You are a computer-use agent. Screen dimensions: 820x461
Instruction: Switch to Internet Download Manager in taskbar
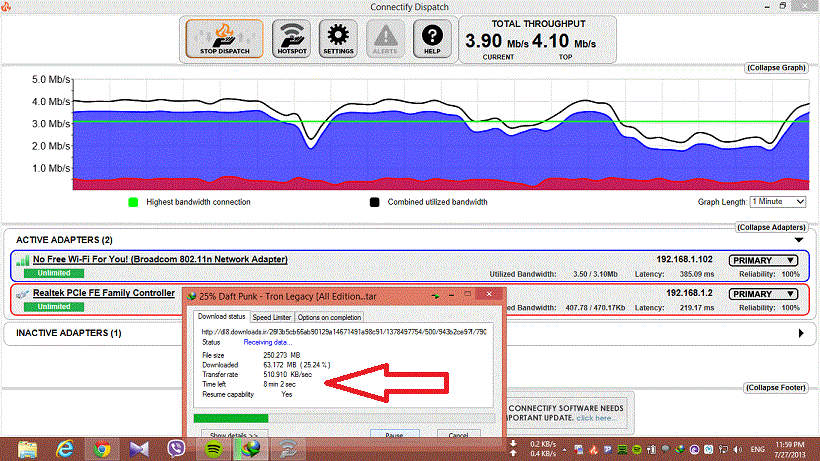click(x=250, y=450)
